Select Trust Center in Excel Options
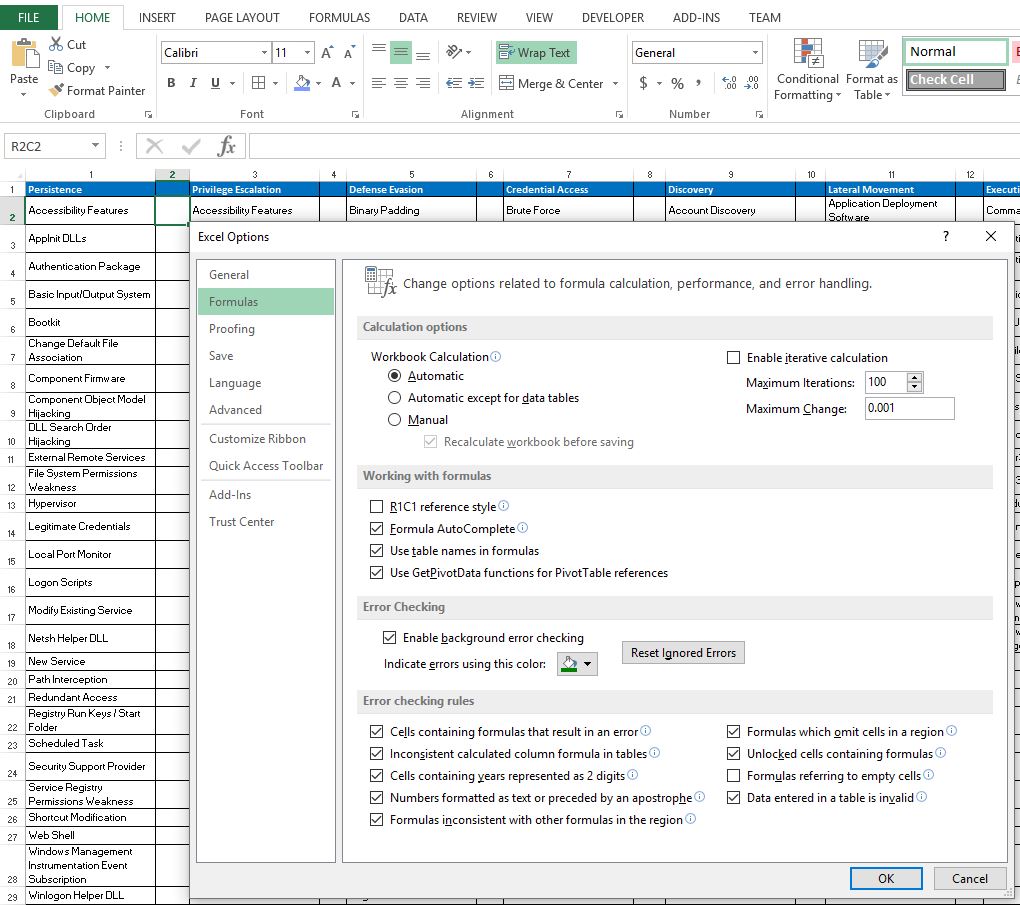 coord(266,522)
